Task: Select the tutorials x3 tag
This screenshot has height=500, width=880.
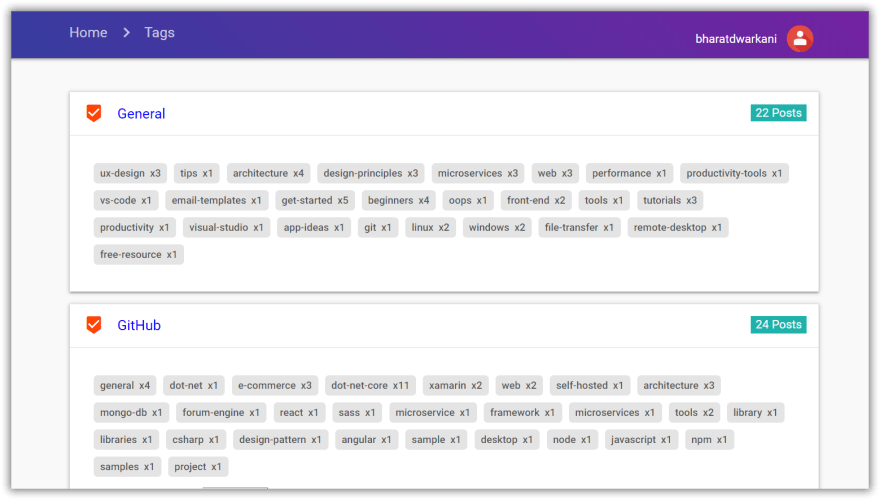Action: (x=670, y=200)
